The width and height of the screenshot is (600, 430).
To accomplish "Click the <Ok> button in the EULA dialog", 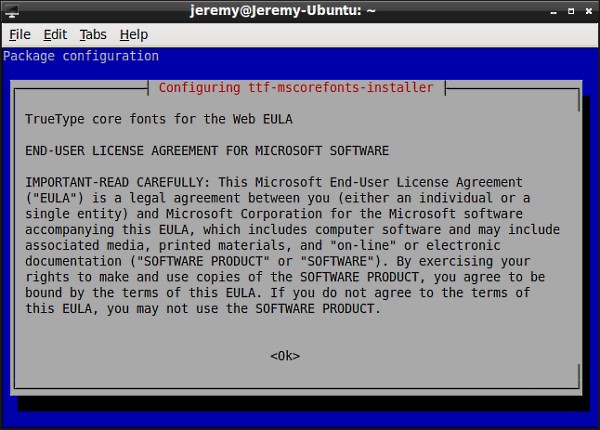I will (x=285, y=356).
